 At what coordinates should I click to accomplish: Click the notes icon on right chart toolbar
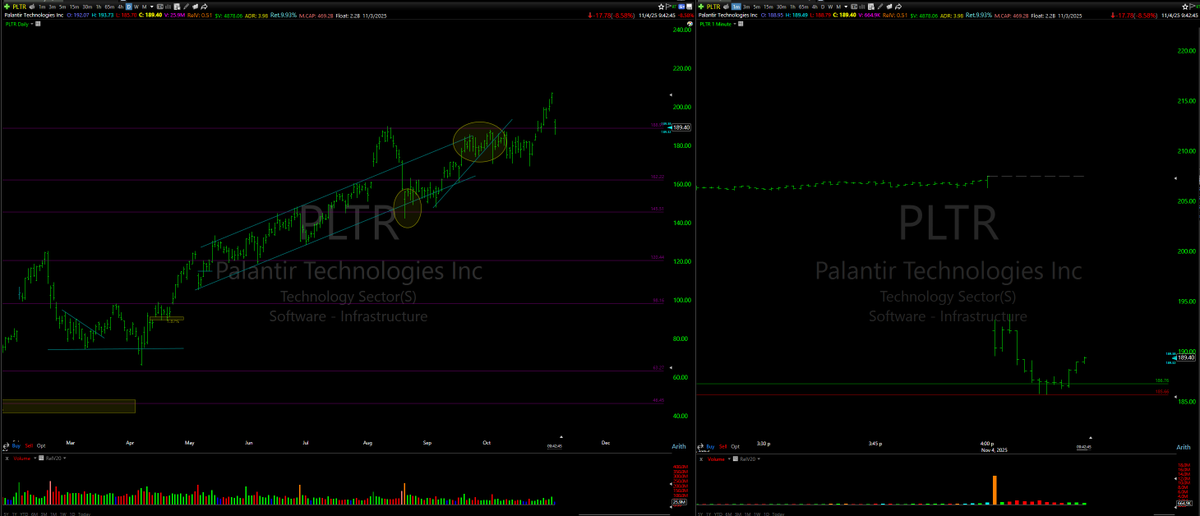871,6
